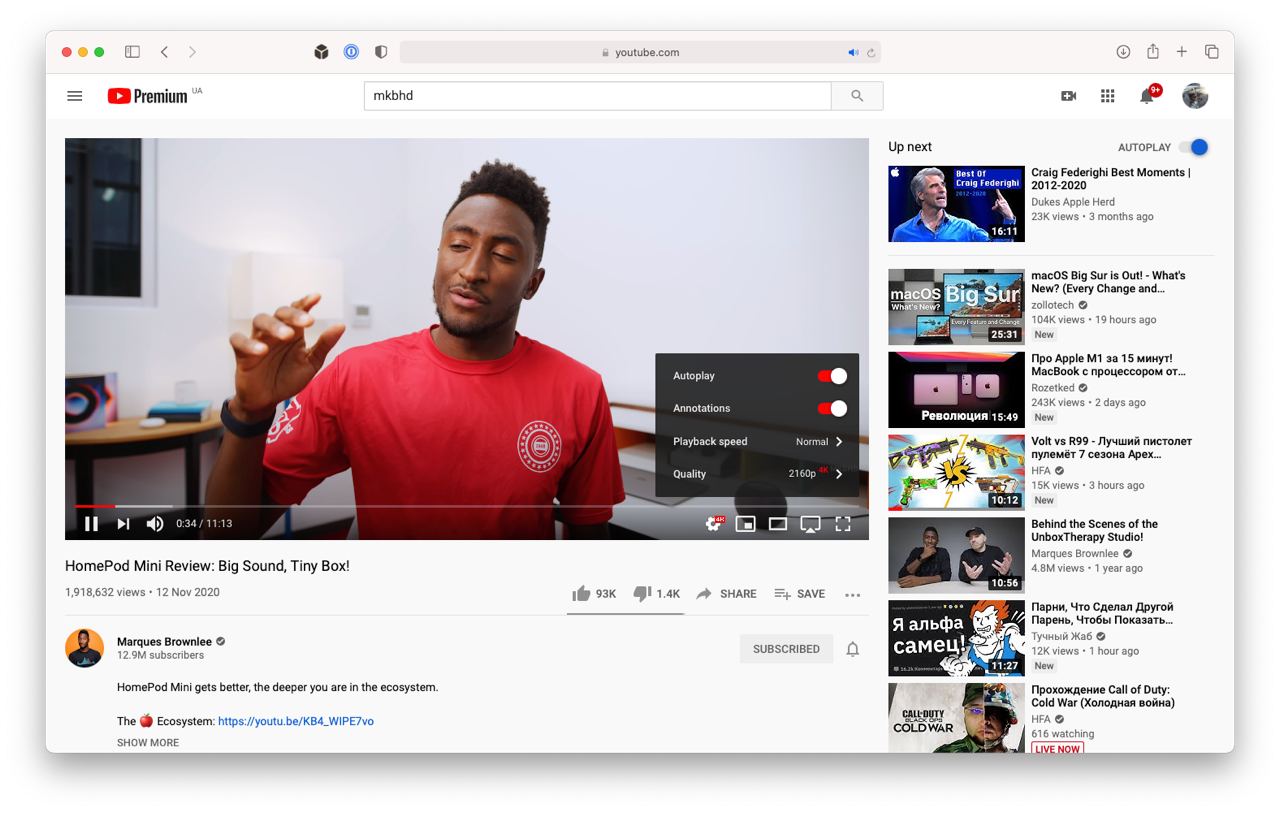Expand description with SHOW MORE

click(148, 743)
